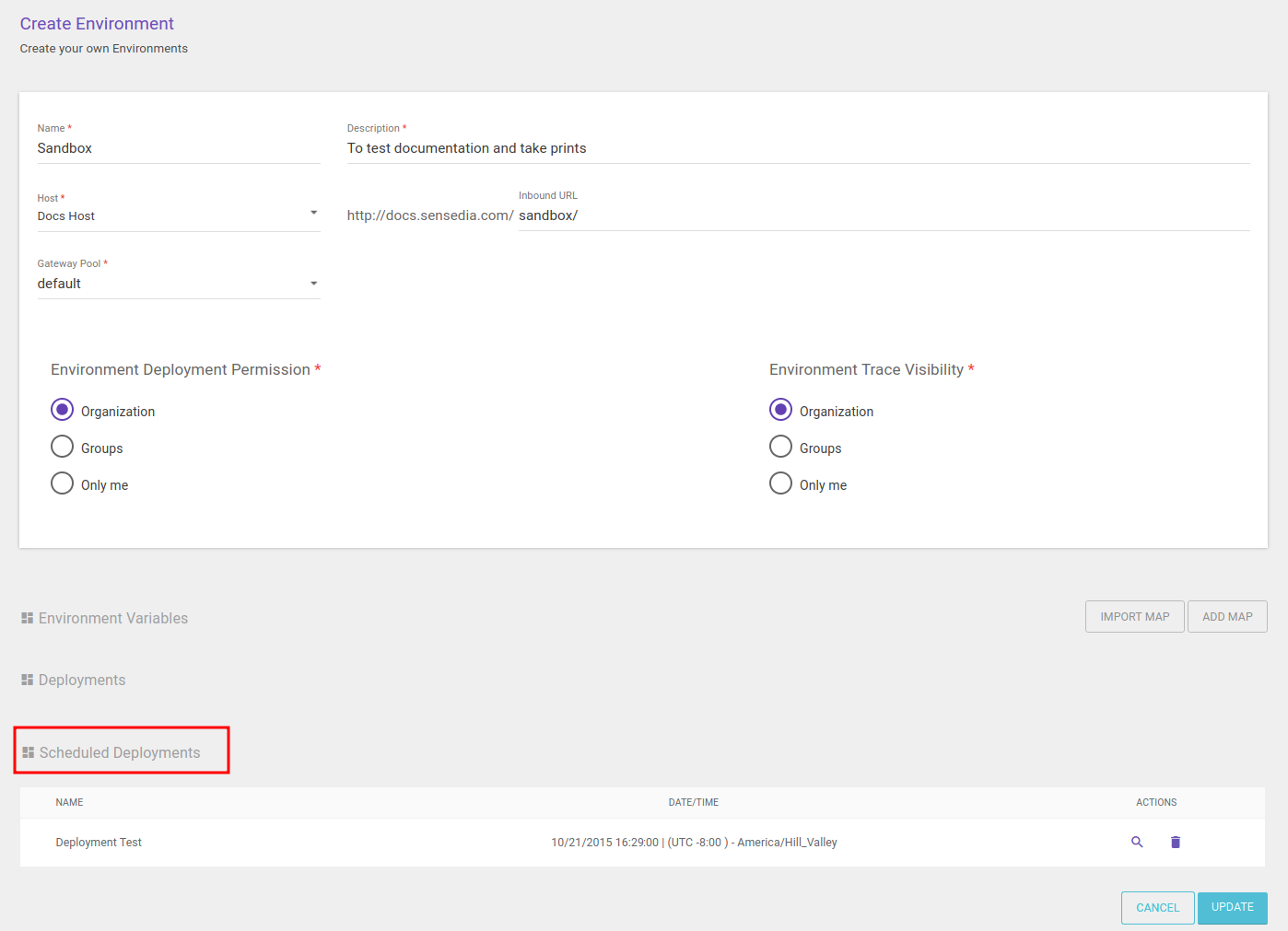Choose Only me for Environment Deployment Permission

[63, 483]
